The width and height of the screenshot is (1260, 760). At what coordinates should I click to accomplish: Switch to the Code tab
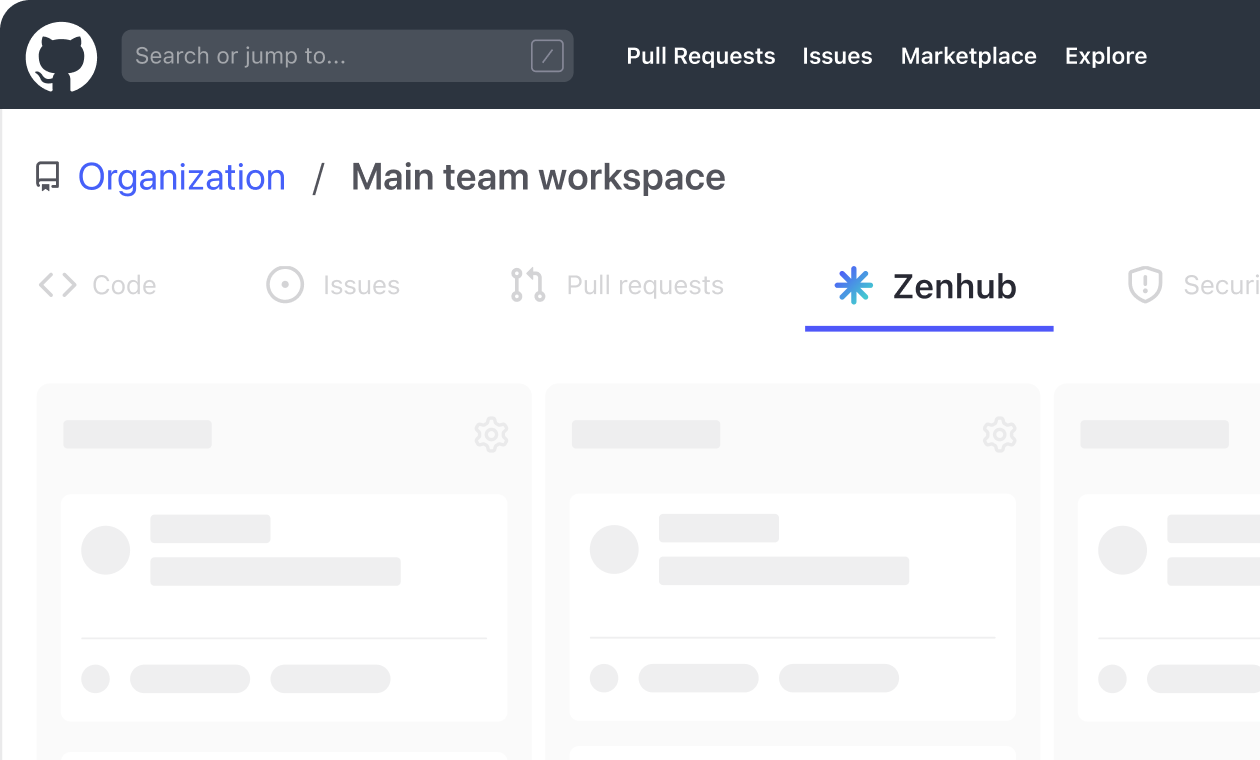coord(124,285)
